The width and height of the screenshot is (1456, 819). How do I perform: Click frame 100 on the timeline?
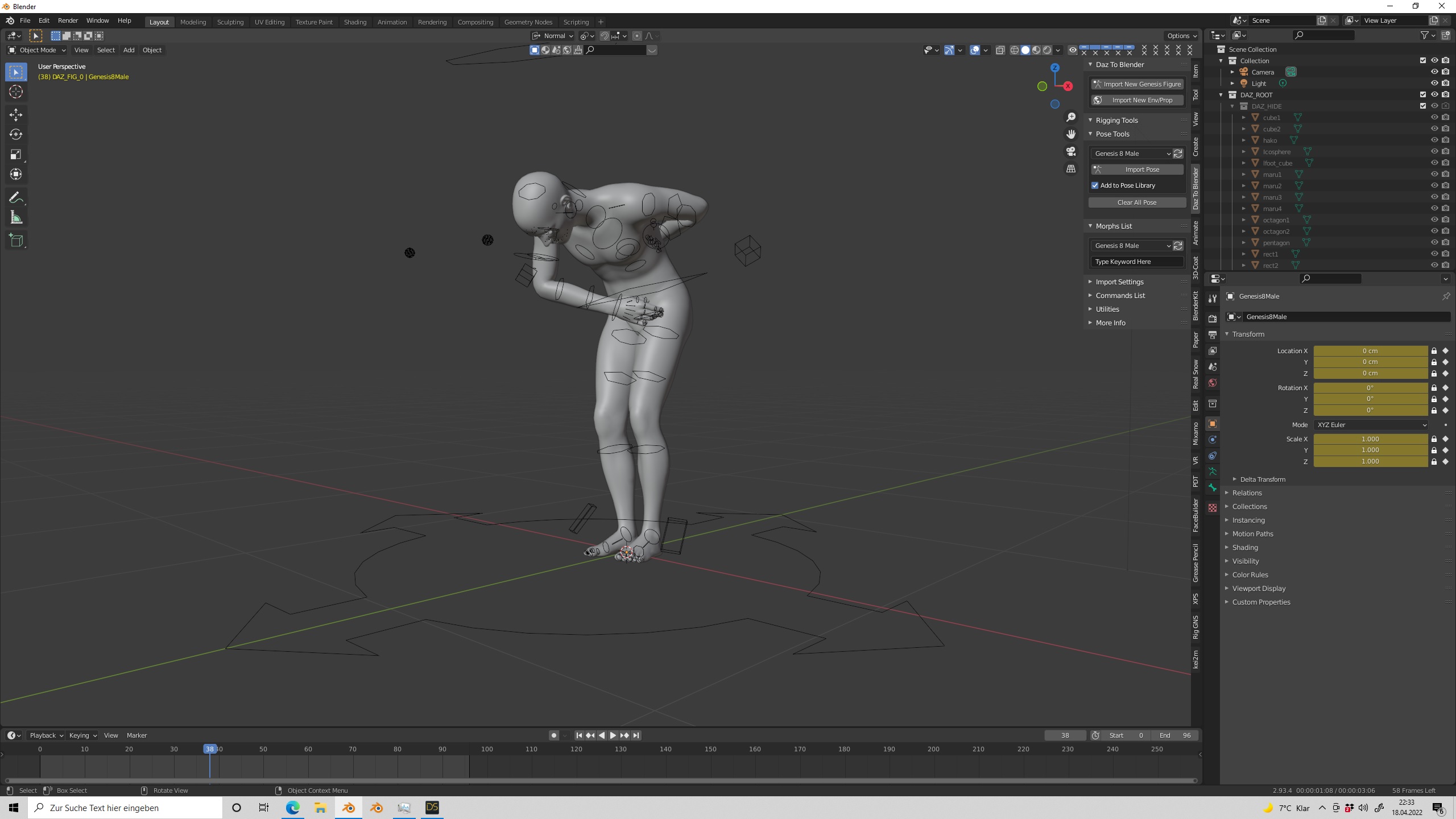click(x=487, y=750)
